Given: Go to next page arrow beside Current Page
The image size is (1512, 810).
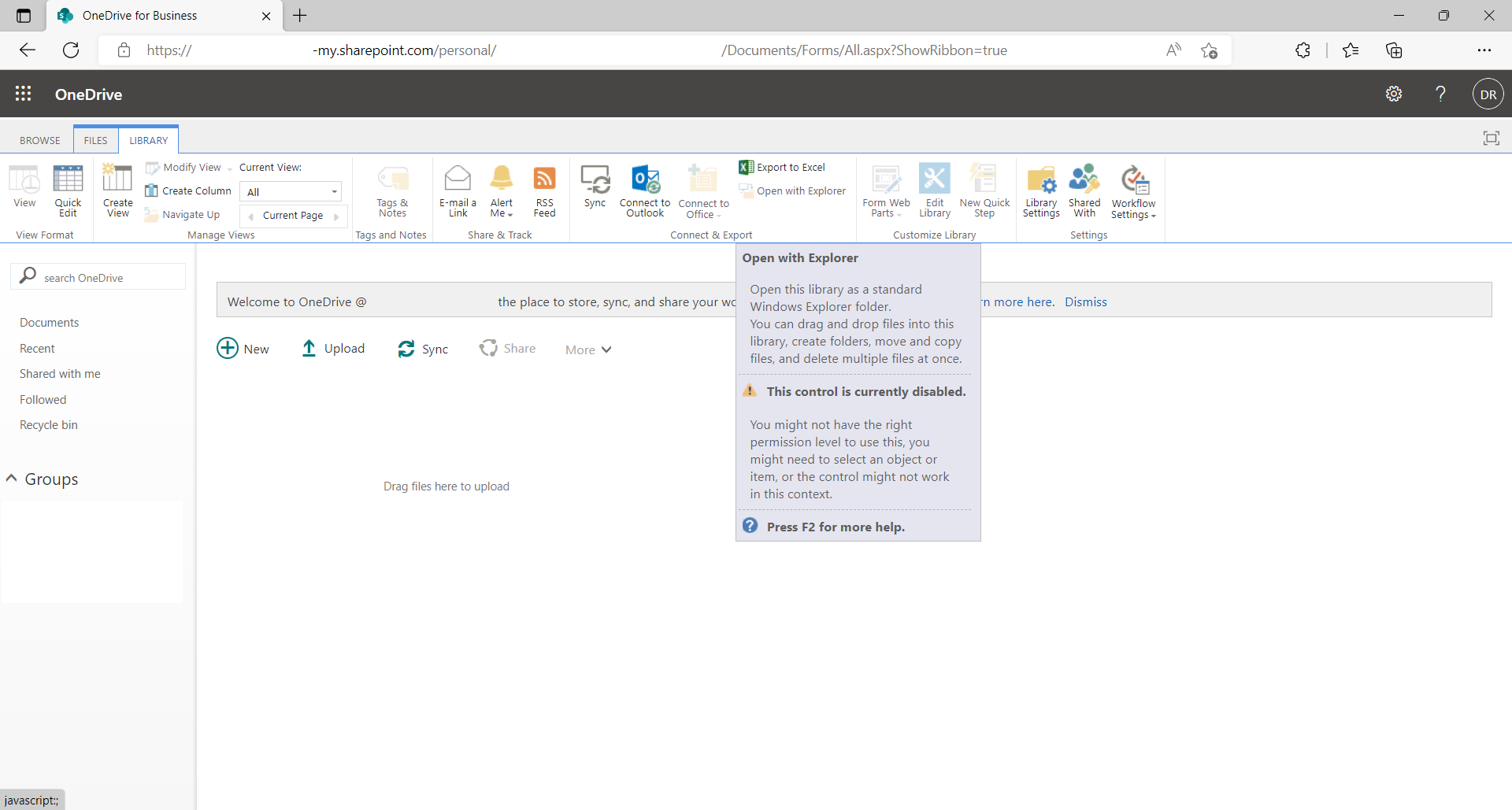Looking at the screenshot, I should point(336,216).
